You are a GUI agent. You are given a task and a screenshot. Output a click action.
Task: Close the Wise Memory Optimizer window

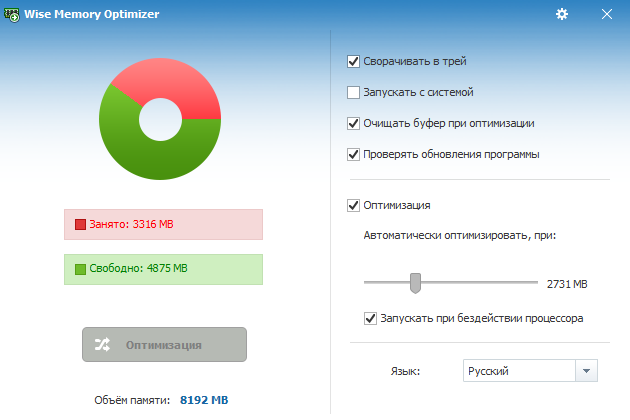pos(607,14)
